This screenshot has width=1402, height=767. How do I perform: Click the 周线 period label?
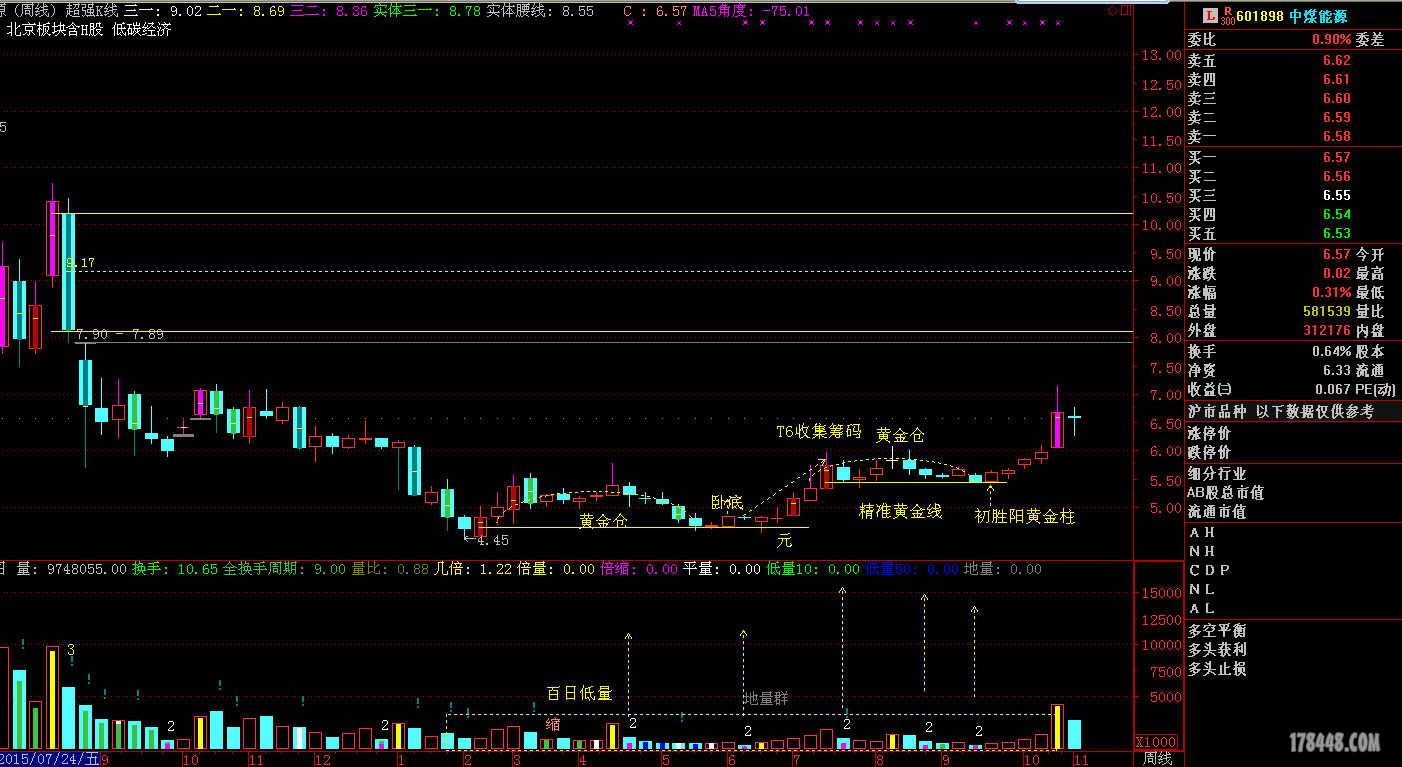(1157, 758)
